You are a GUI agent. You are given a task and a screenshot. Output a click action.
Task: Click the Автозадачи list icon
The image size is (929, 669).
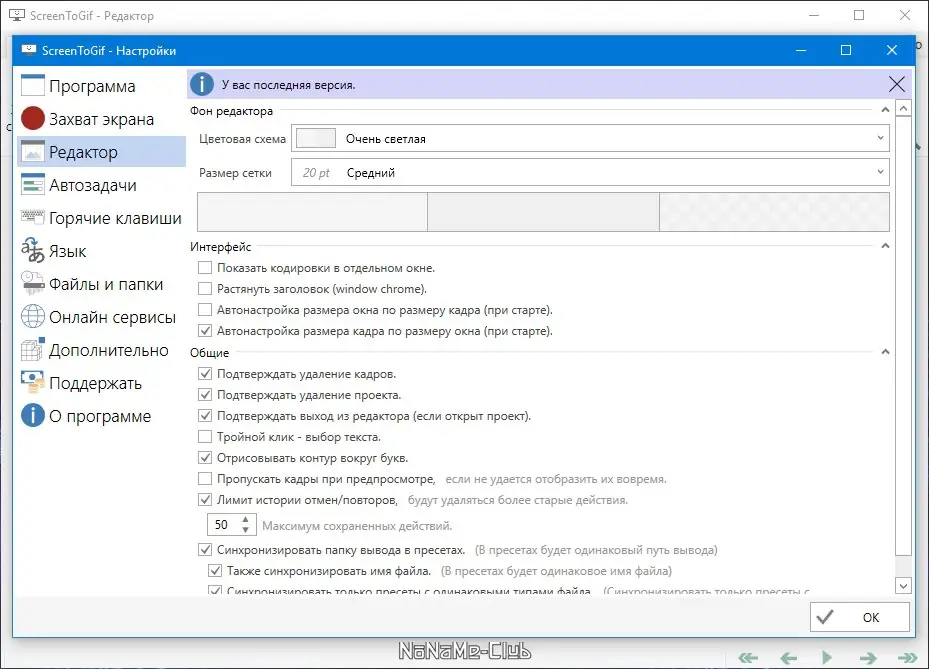coord(33,185)
